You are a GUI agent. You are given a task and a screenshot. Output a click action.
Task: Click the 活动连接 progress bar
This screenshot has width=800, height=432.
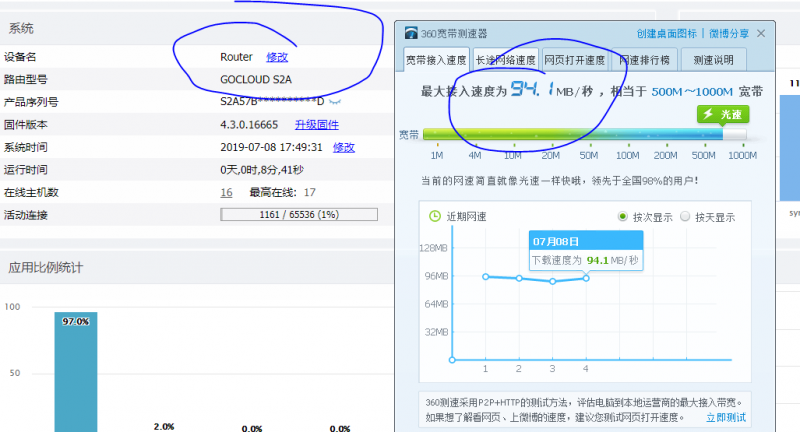click(x=299, y=214)
